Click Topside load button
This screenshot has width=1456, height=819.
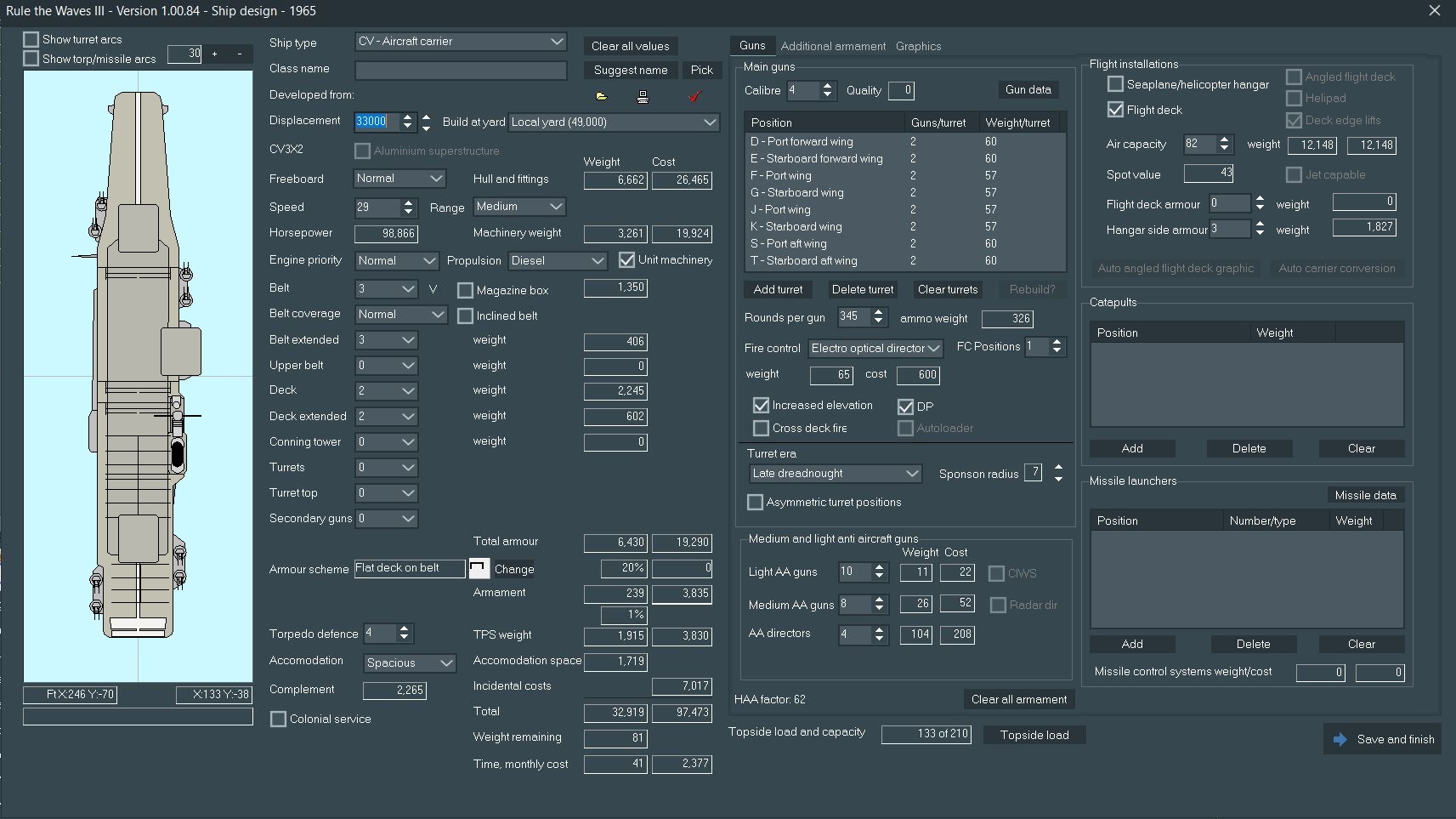pyautogui.click(x=1034, y=735)
